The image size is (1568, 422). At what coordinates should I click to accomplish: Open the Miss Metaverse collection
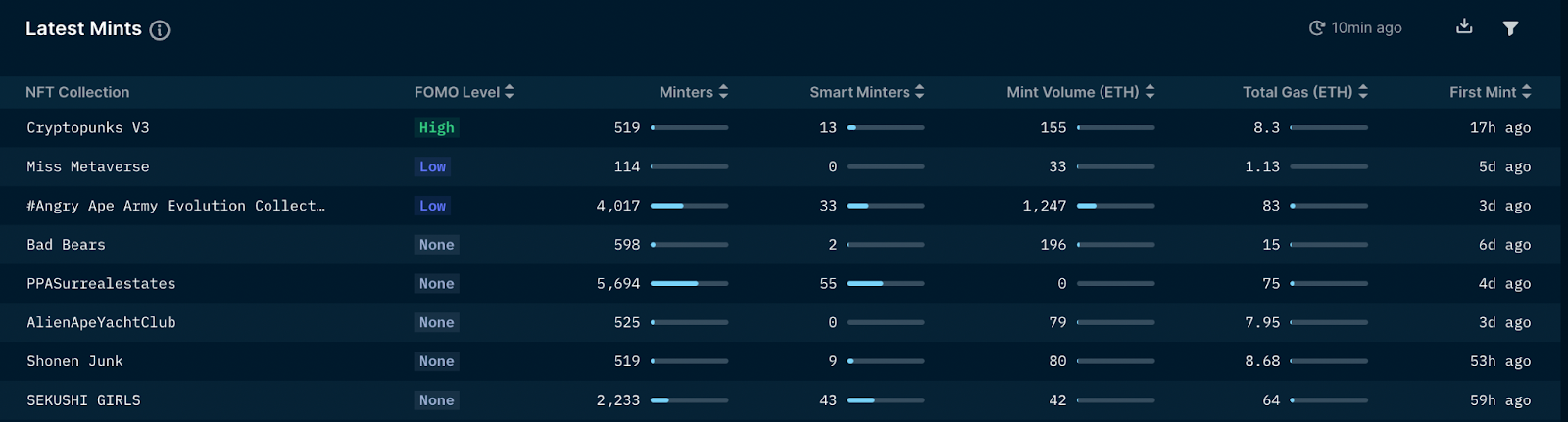coord(88,166)
